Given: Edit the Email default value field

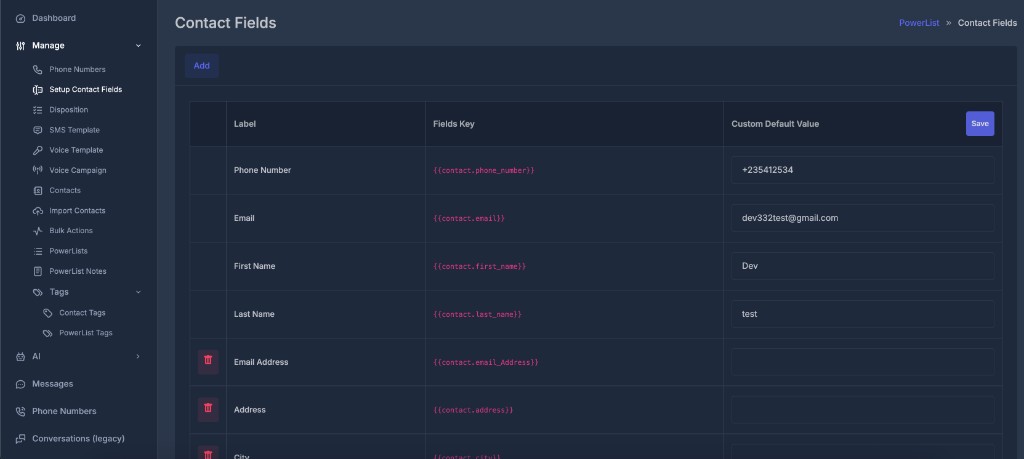Looking at the screenshot, I should point(863,218).
